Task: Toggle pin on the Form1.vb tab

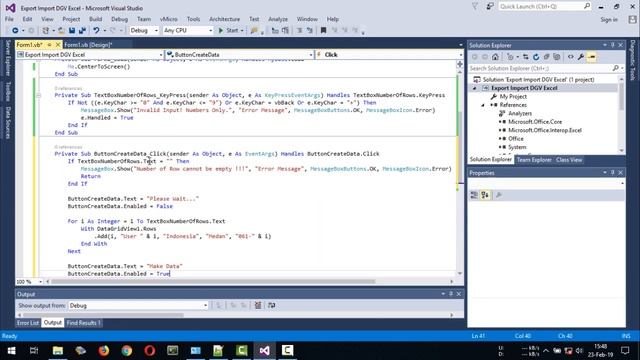Action: [49, 44]
